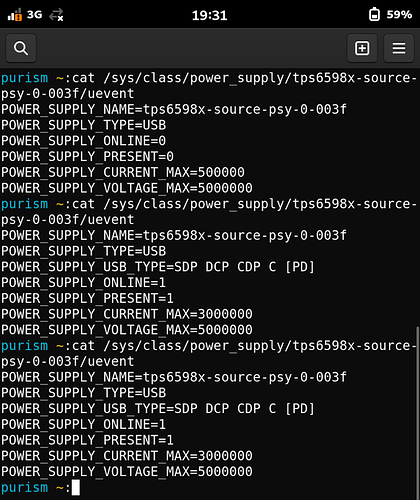The image size is (420, 500).
Task: Open the 19:31 clock in status bar
Action: (x=210, y=15)
